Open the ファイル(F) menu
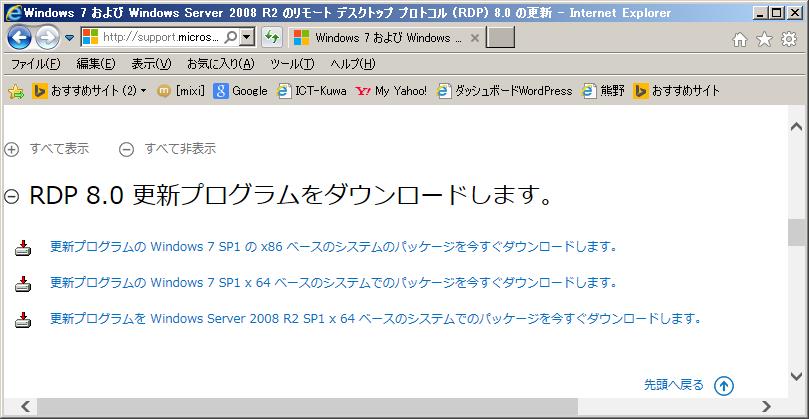Image resolution: width=809 pixels, height=419 pixels. pyautogui.click(x=36, y=65)
